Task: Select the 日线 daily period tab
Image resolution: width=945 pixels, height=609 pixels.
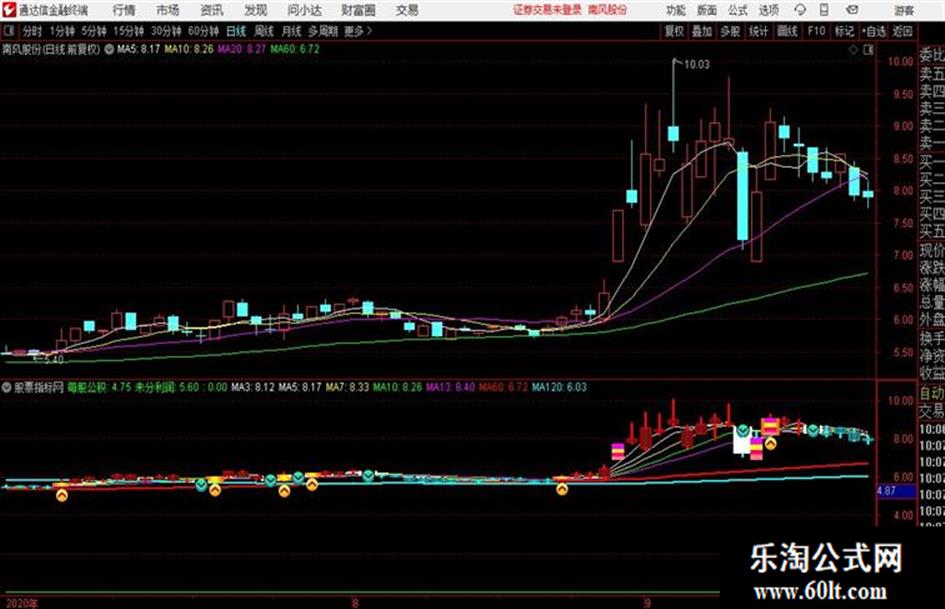Action: 236,30
